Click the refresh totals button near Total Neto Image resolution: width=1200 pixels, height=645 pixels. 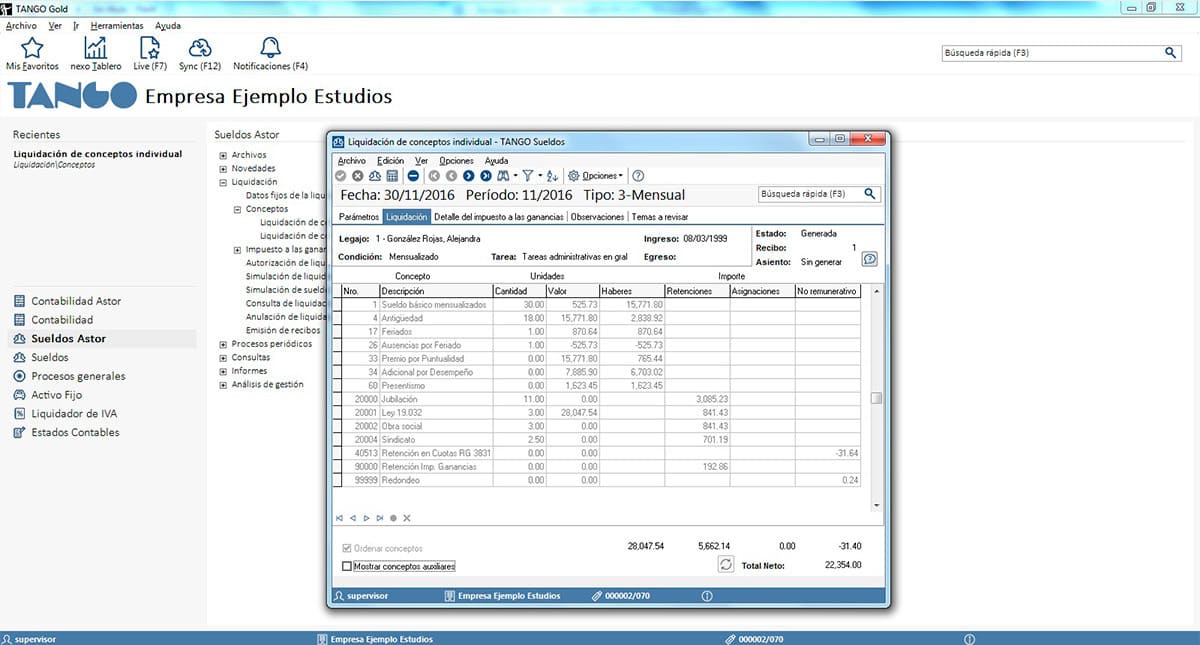pos(726,565)
